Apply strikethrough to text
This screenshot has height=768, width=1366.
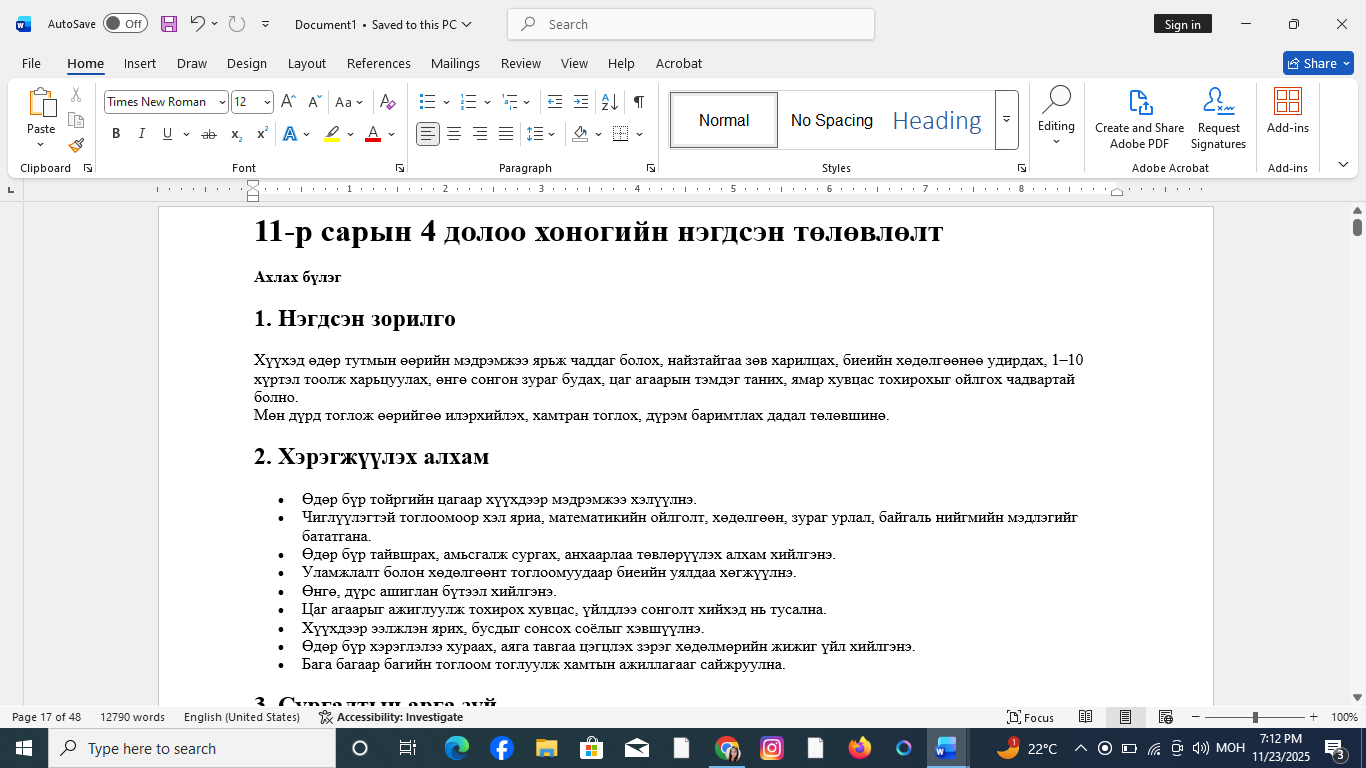pos(209,133)
